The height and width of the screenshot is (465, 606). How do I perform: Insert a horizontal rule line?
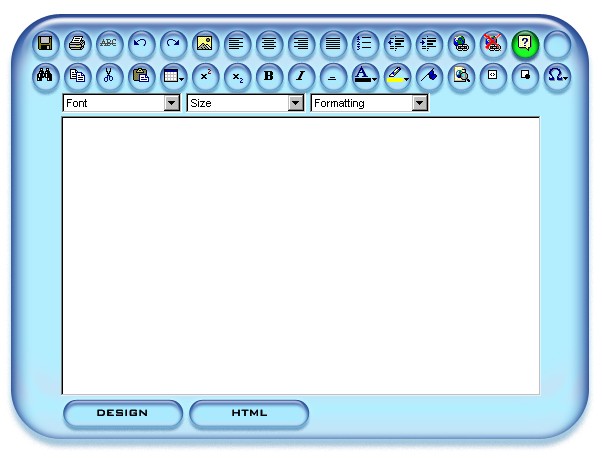click(x=334, y=76)
